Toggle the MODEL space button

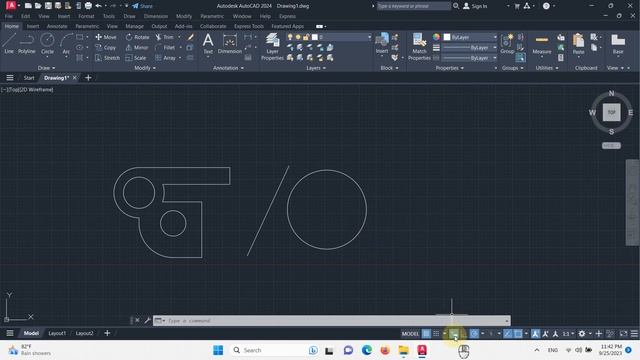410,333
